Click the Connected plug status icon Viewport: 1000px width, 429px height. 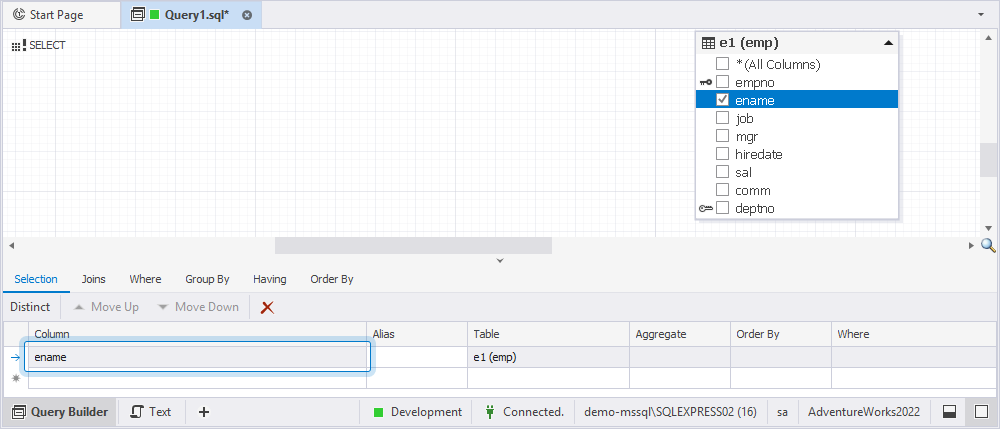tap(490, 412)
